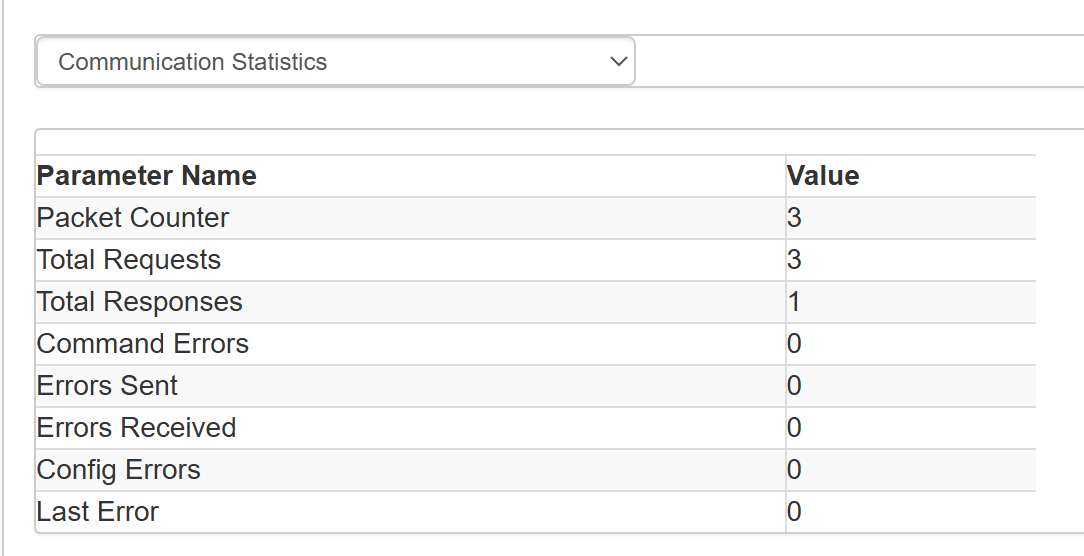Image resolution: width=1084 pixels, height=556 pixels.
Task: Click the Errors Received value
Action: pyautogui.click(x=794, y=428)
